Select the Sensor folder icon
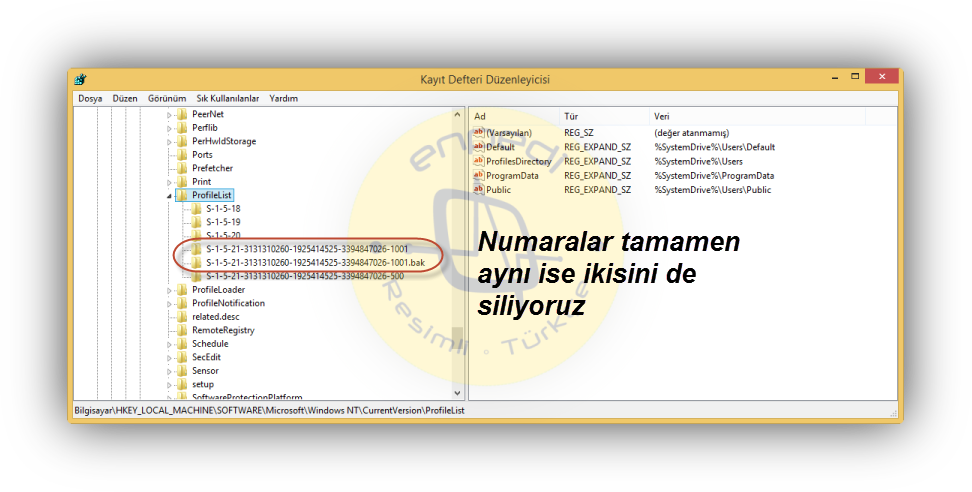This screenshot has width=972, height=492. pyautogui.click(x=182, y=371)
